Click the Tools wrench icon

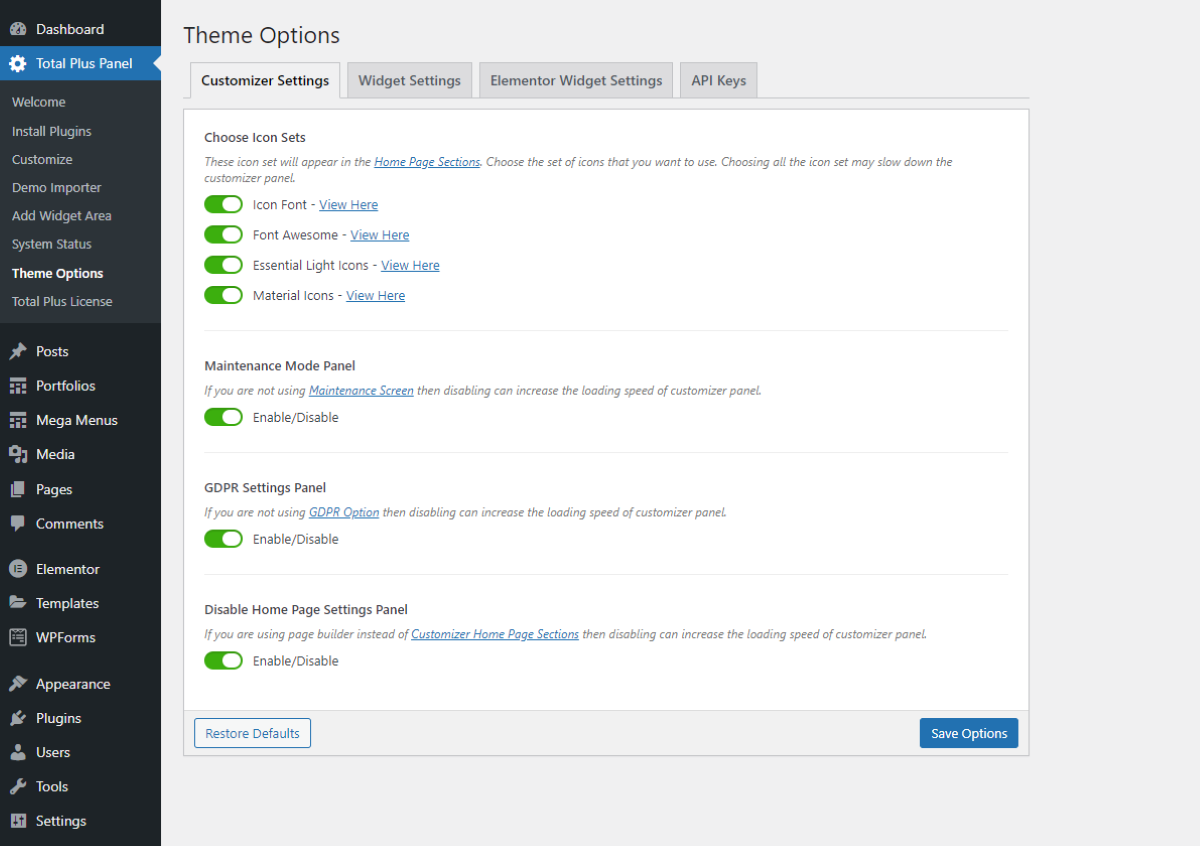point(18,786)
